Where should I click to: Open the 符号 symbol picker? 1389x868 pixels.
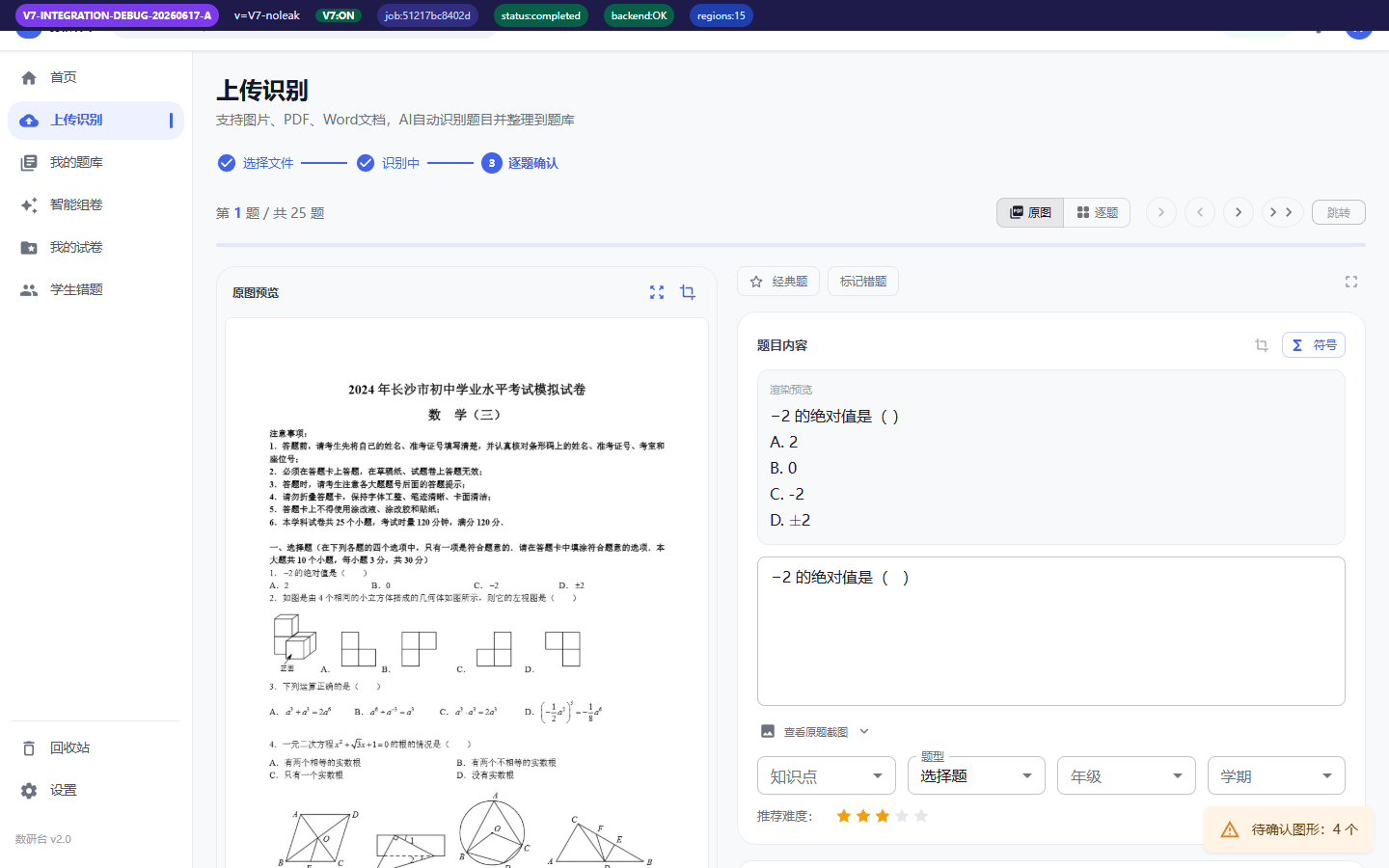click(1314, 345)
